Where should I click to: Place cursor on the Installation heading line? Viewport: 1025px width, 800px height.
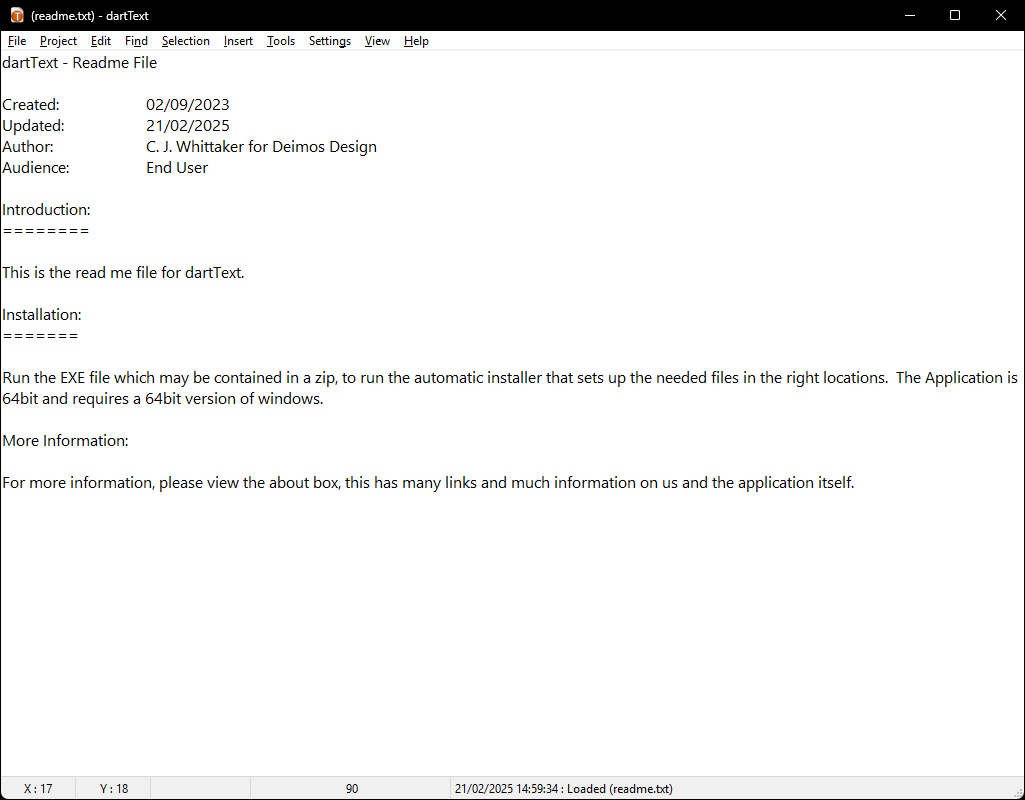(x=42, y=314)
